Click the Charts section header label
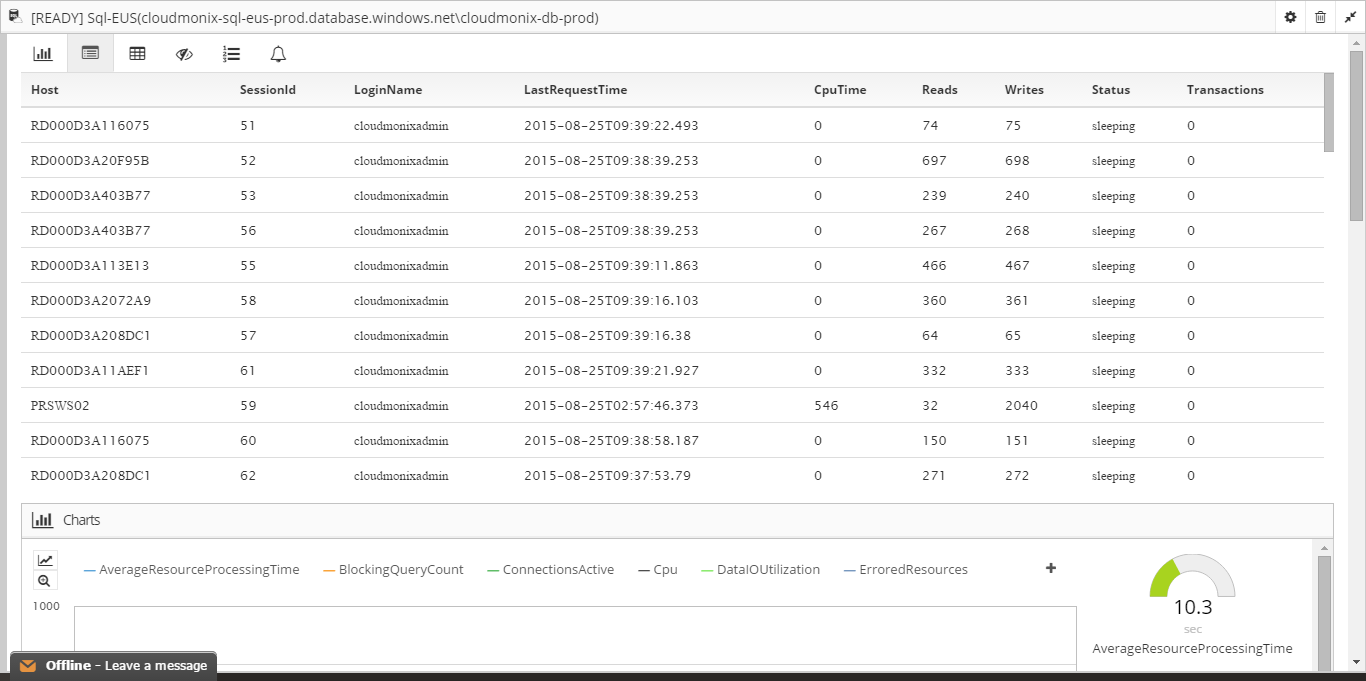This screenshot has width=1366, height=681. [x=81, y=520]
